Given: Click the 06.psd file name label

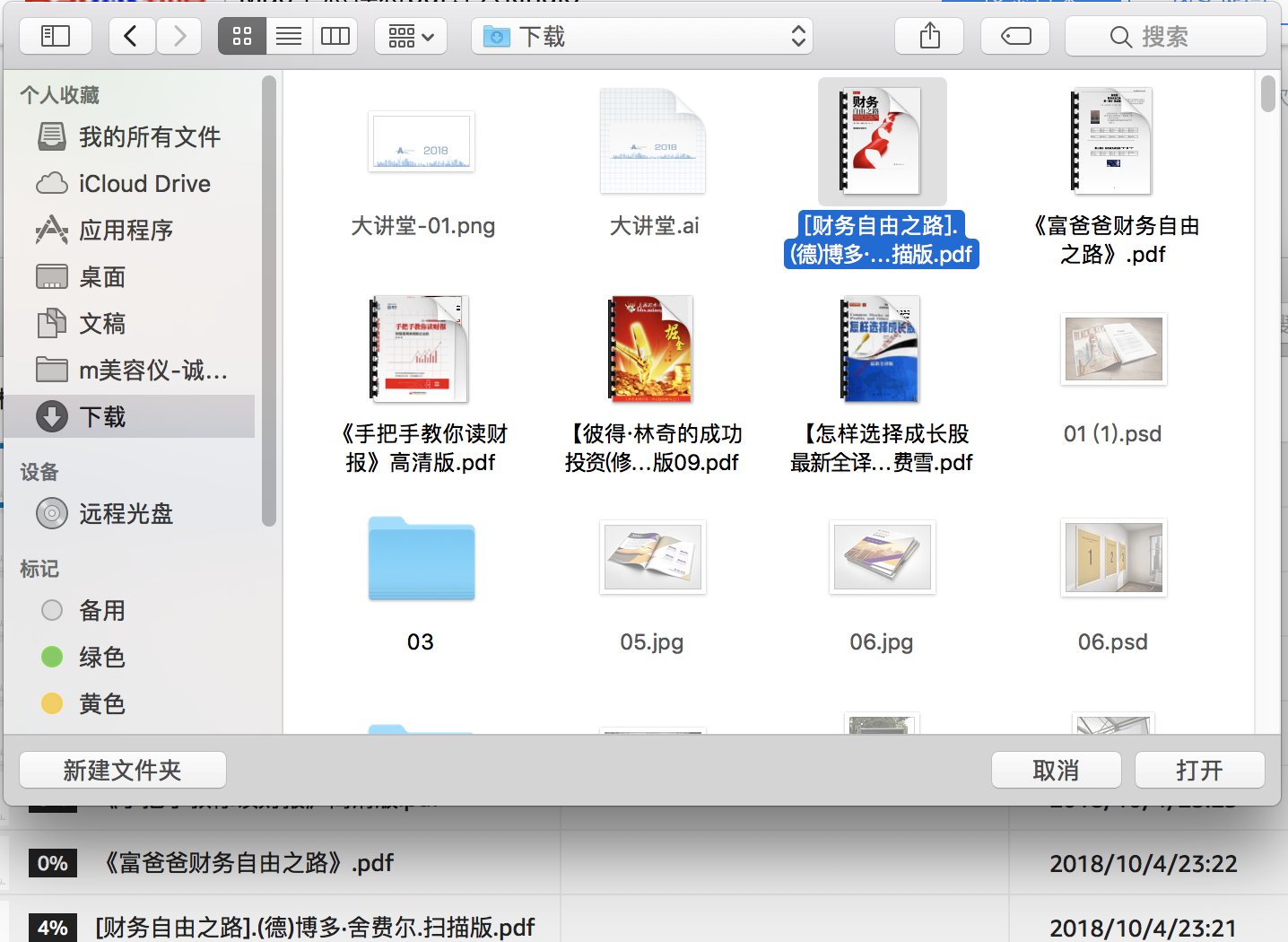Looking at the screenshot, I should click(1112, 641).
